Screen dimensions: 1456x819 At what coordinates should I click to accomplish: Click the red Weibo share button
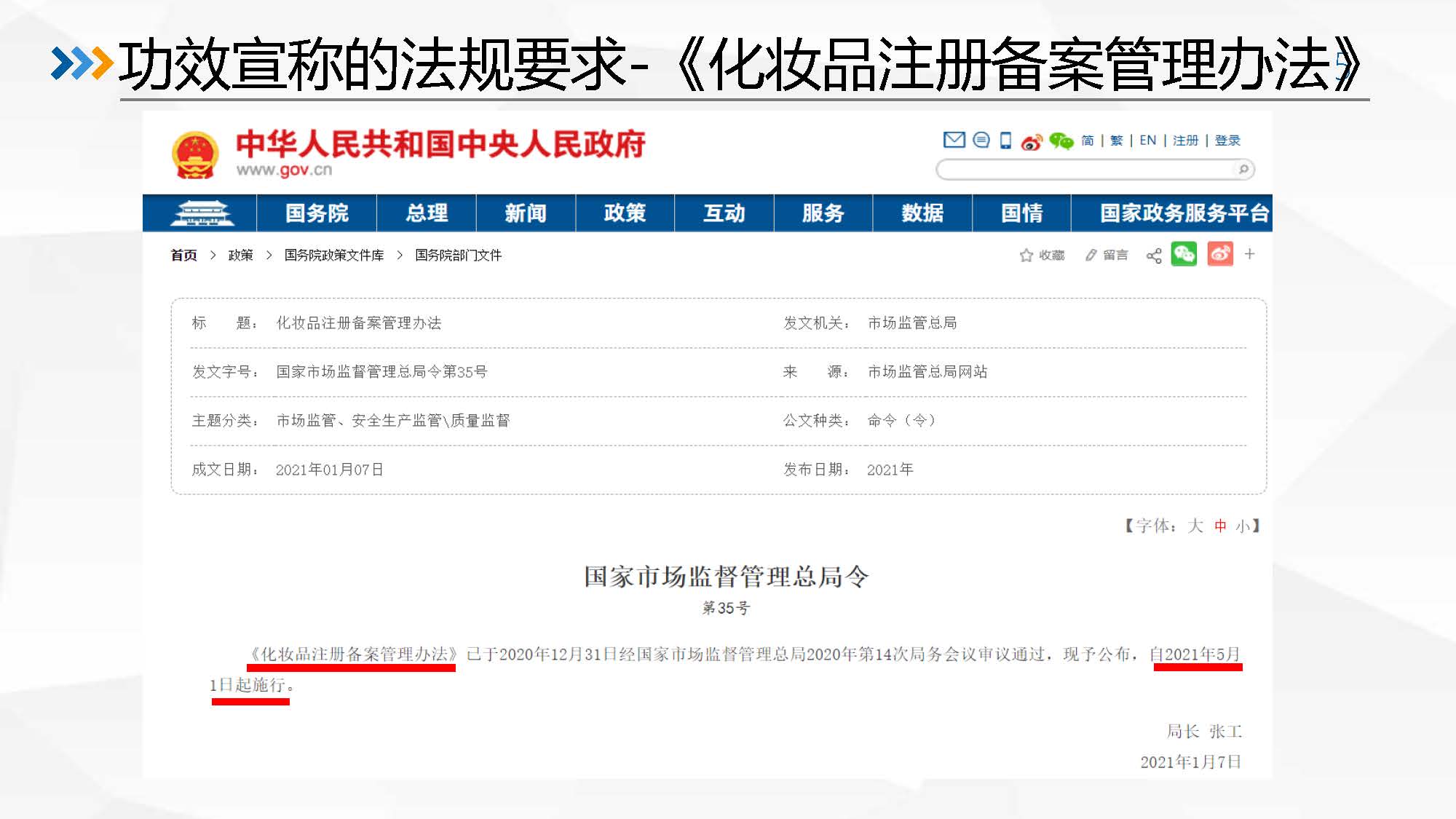1220,254
